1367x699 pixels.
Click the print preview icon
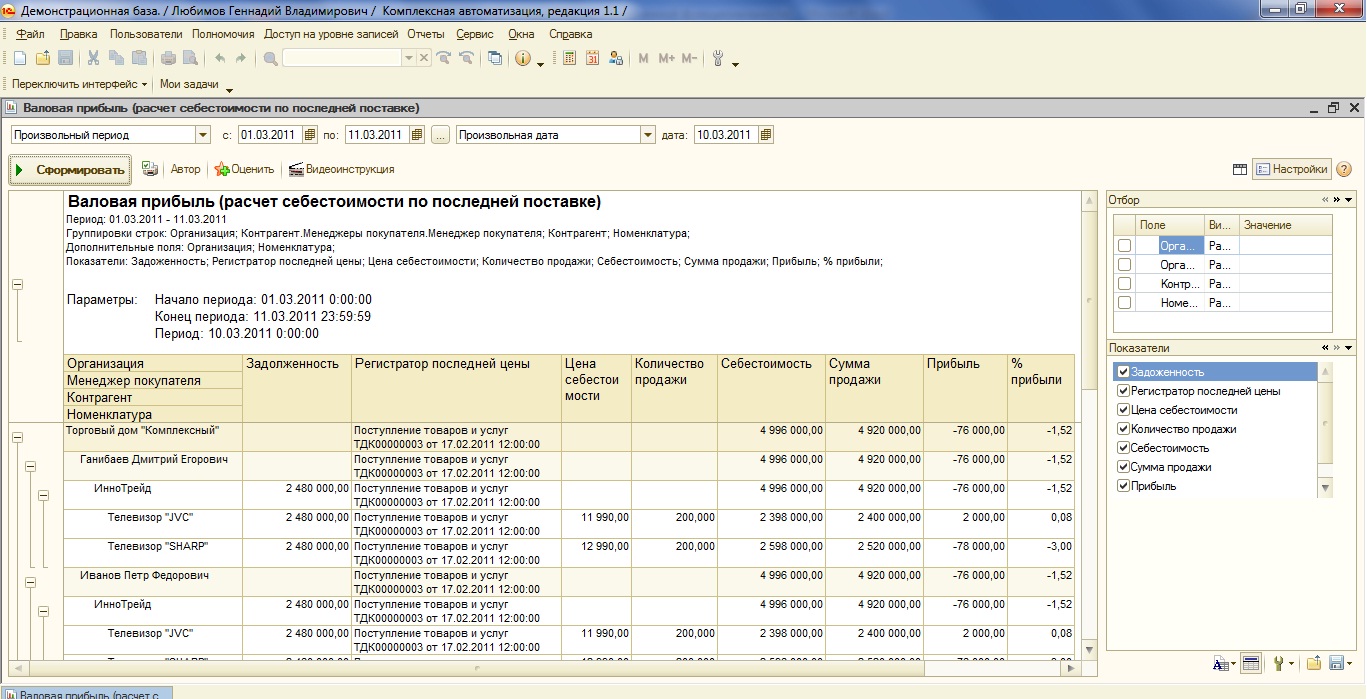tap(190, 59)
